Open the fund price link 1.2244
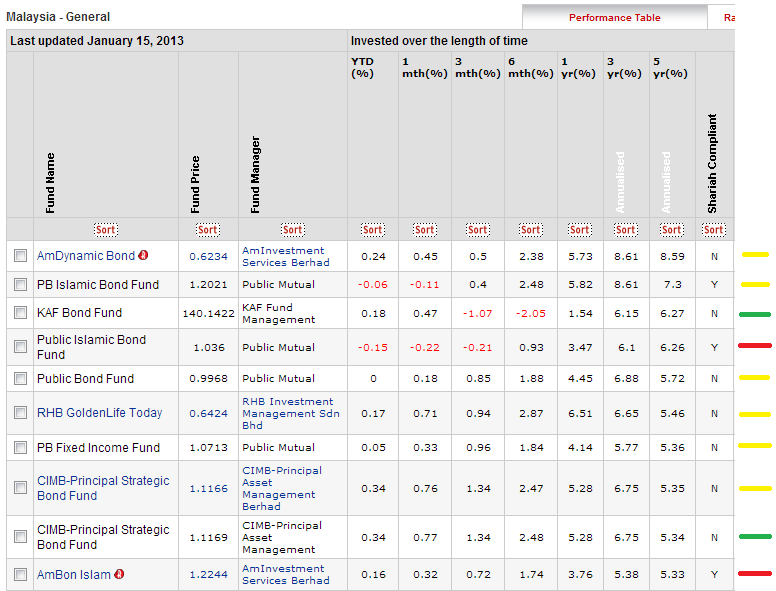The image size is (776, 591). [x=208, y=575]
